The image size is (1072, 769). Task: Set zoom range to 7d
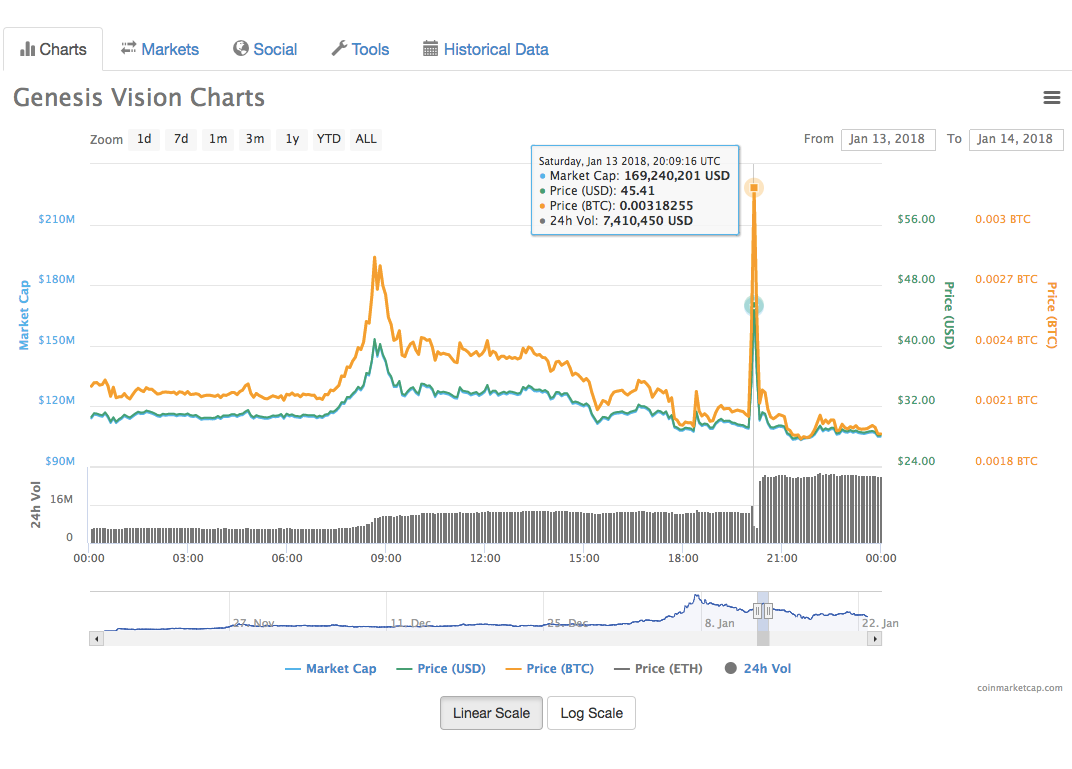180,139
